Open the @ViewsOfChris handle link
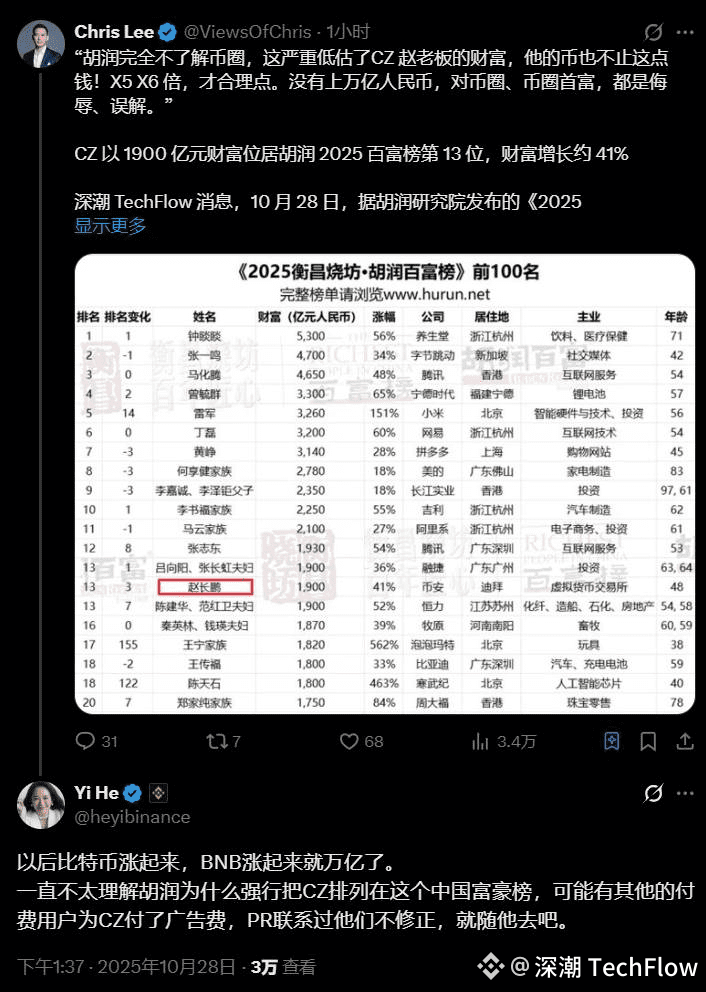Image resolution: width=706 pixels, height=992 pixels. (x=247, y=32)
